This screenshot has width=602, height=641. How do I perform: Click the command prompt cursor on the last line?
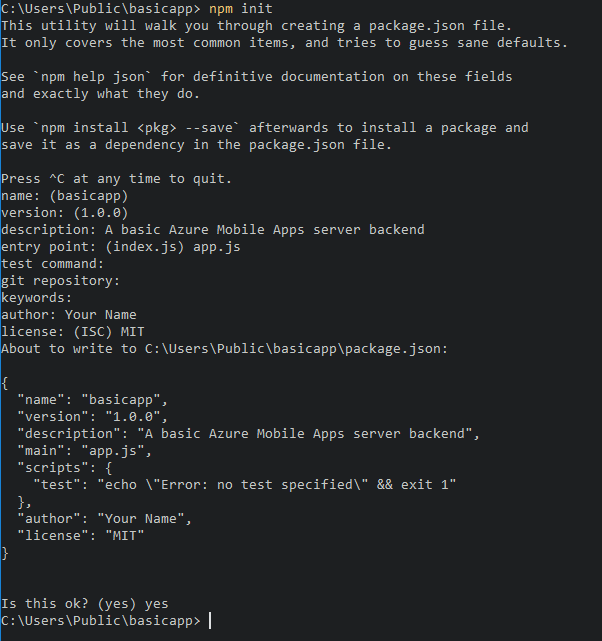coord(210,621)
